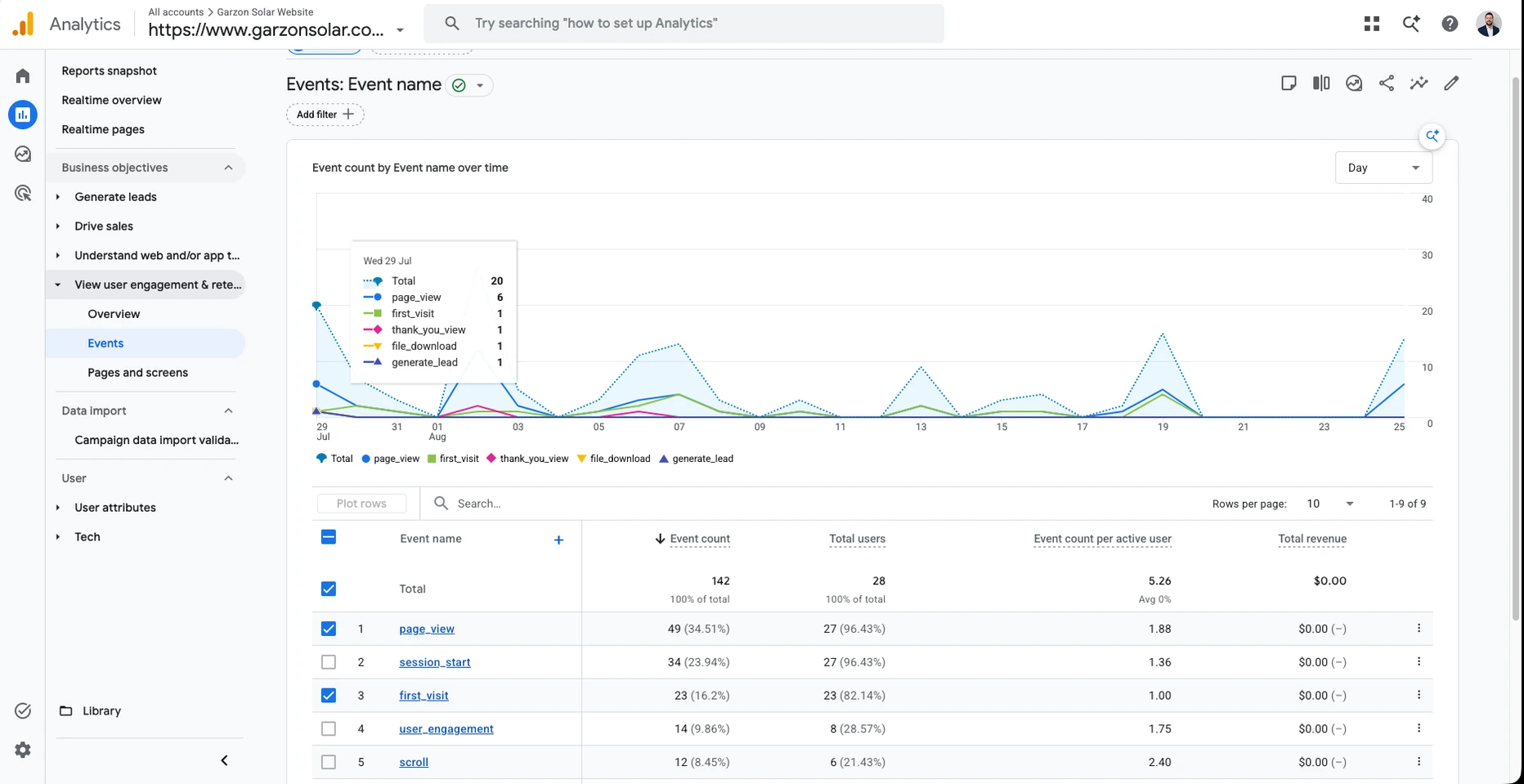
Task: Open the engagement Overview report
Action: click(x=114, y=314)
